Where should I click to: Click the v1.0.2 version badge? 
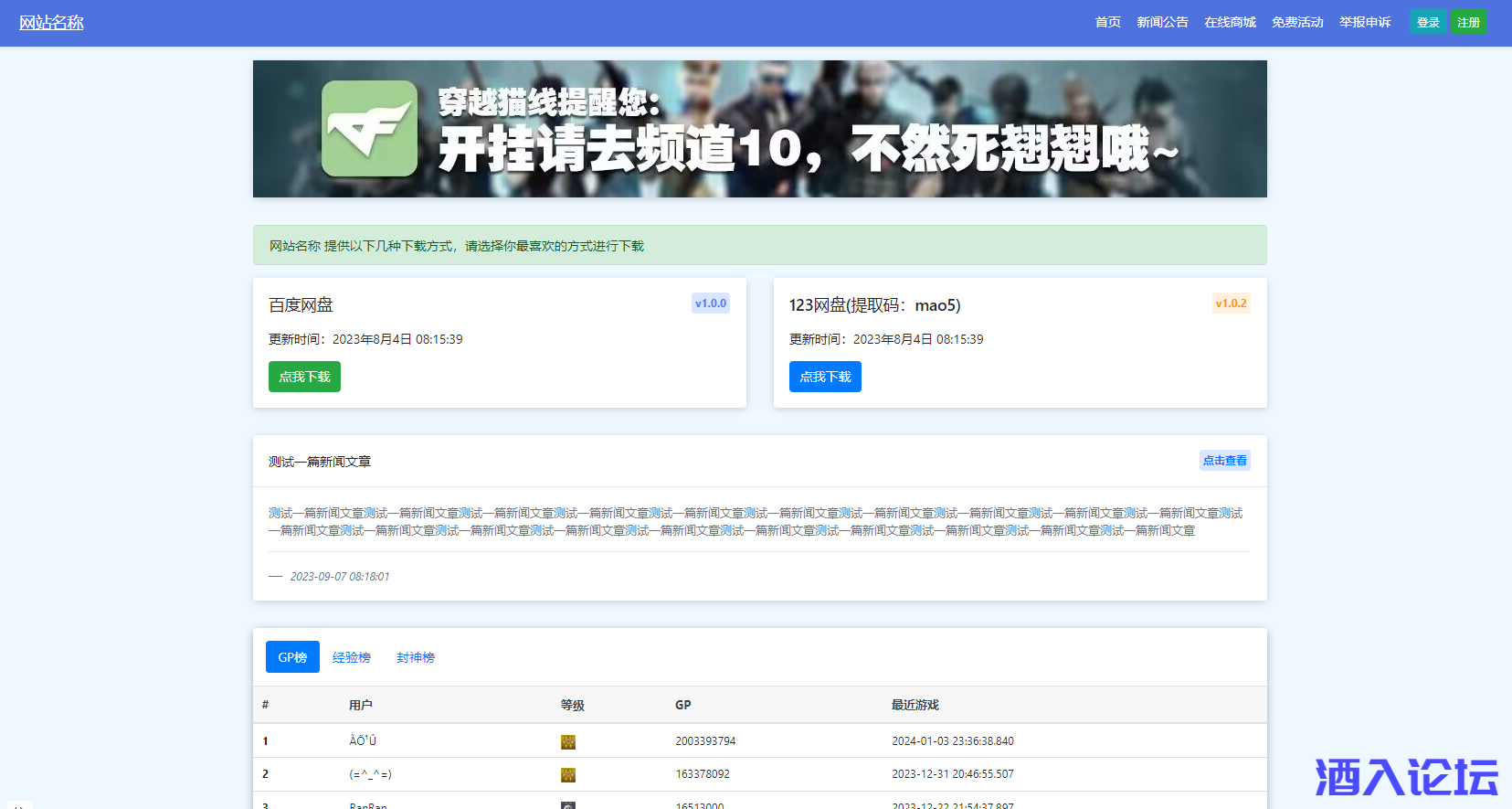click(x=1231, y=303)
